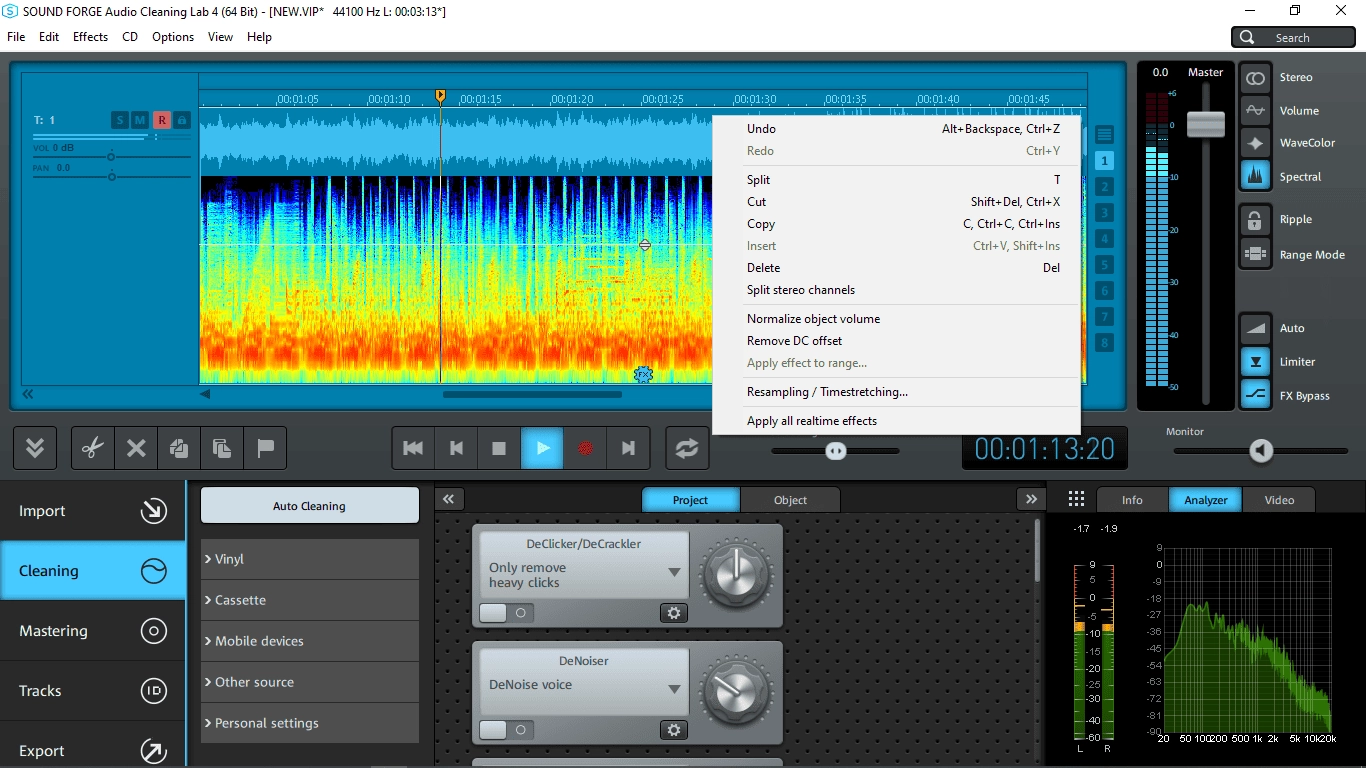Click the copy objects toolbar icon

[179, 449]
